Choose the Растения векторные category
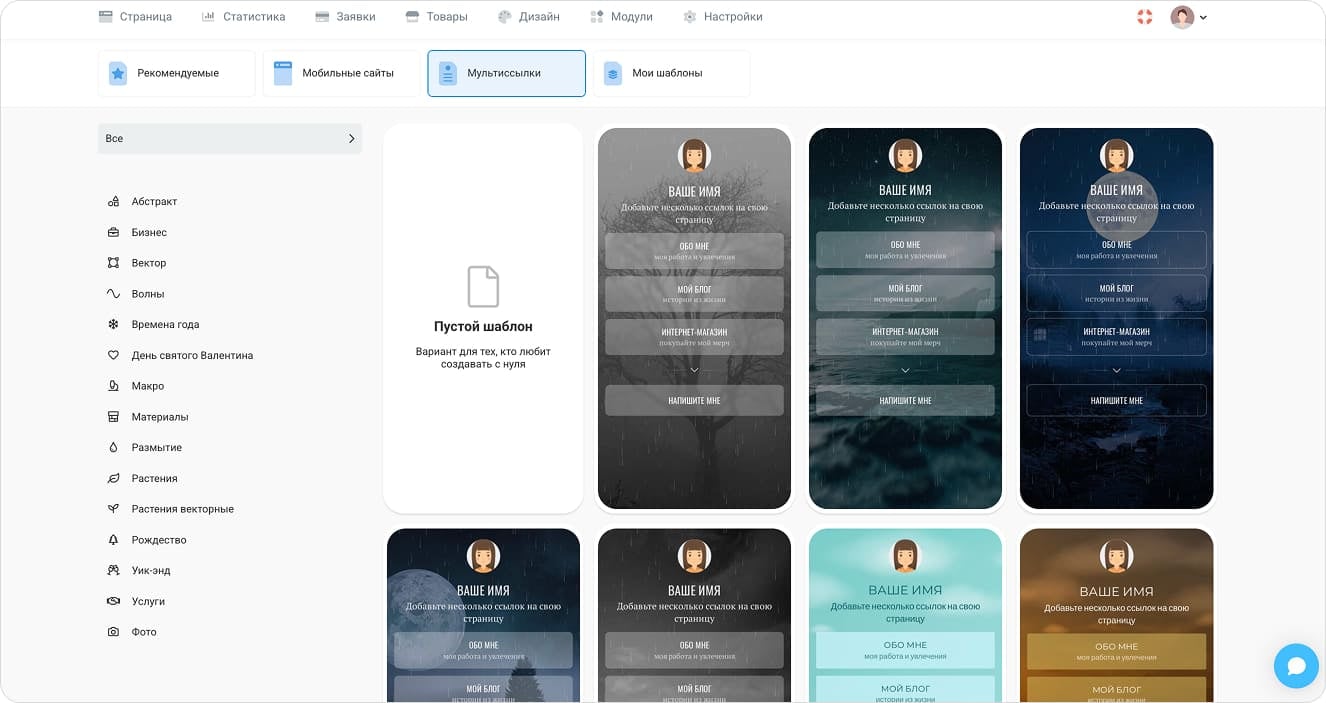Image resolution: width=1326 pixels, height=703 pixels. [x=182, y=509]
